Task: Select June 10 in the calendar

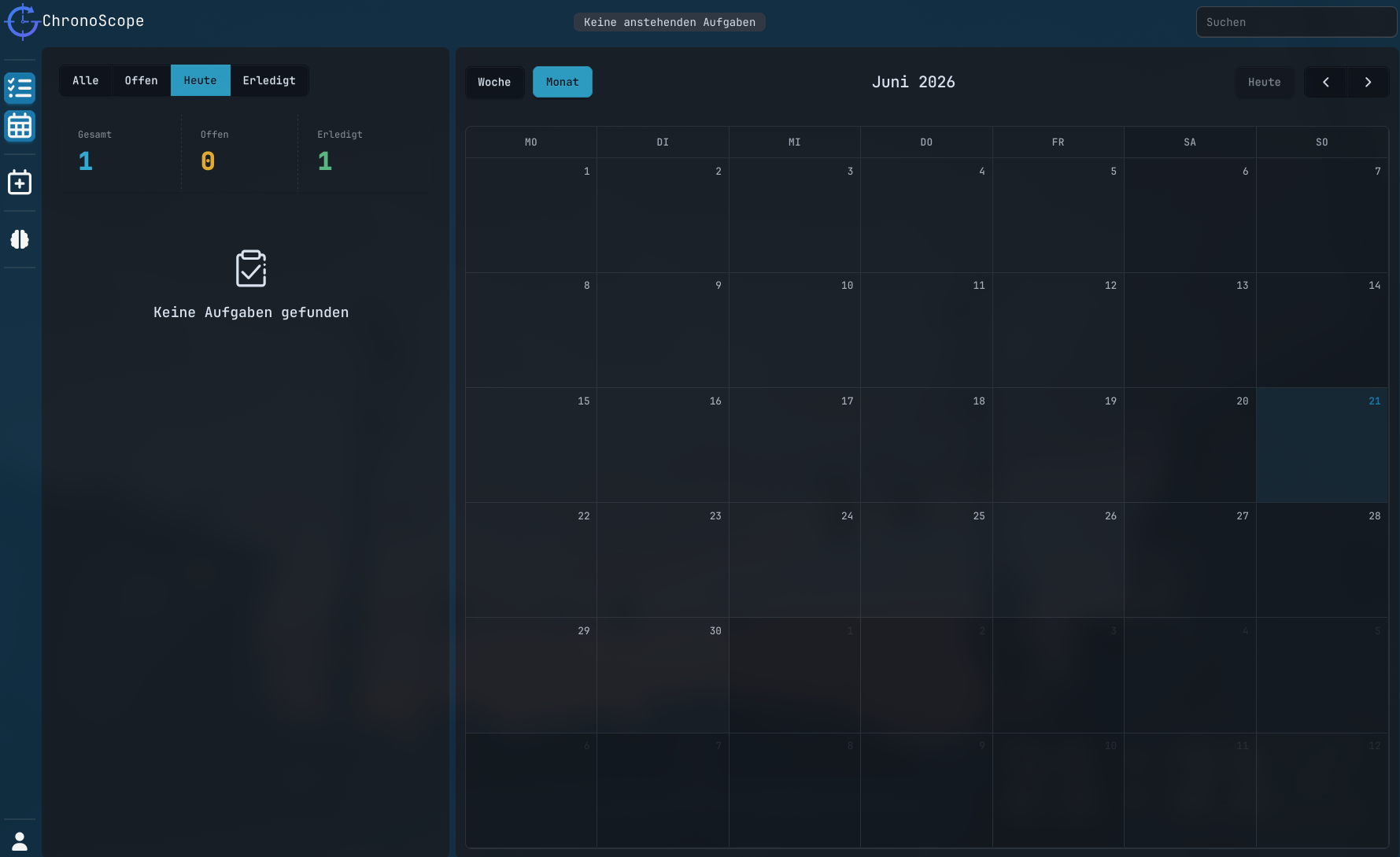Action: (x=794, y=330)
